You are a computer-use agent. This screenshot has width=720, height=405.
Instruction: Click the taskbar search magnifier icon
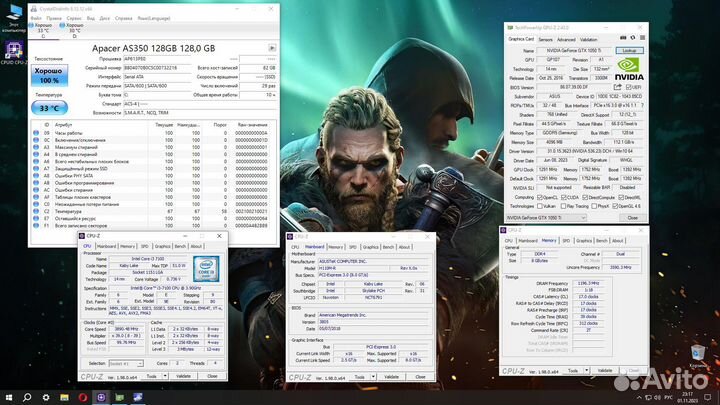coord(27,397)
